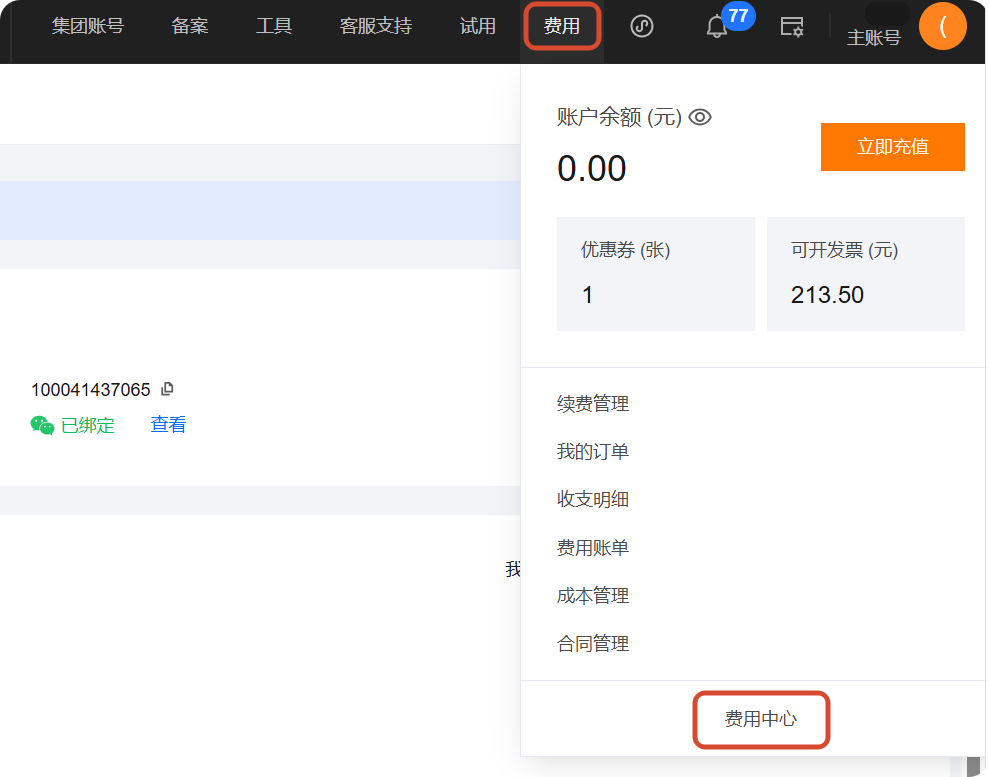Click the 0.00 balance amount
This screenshot has width=989, height=777.
592,168
